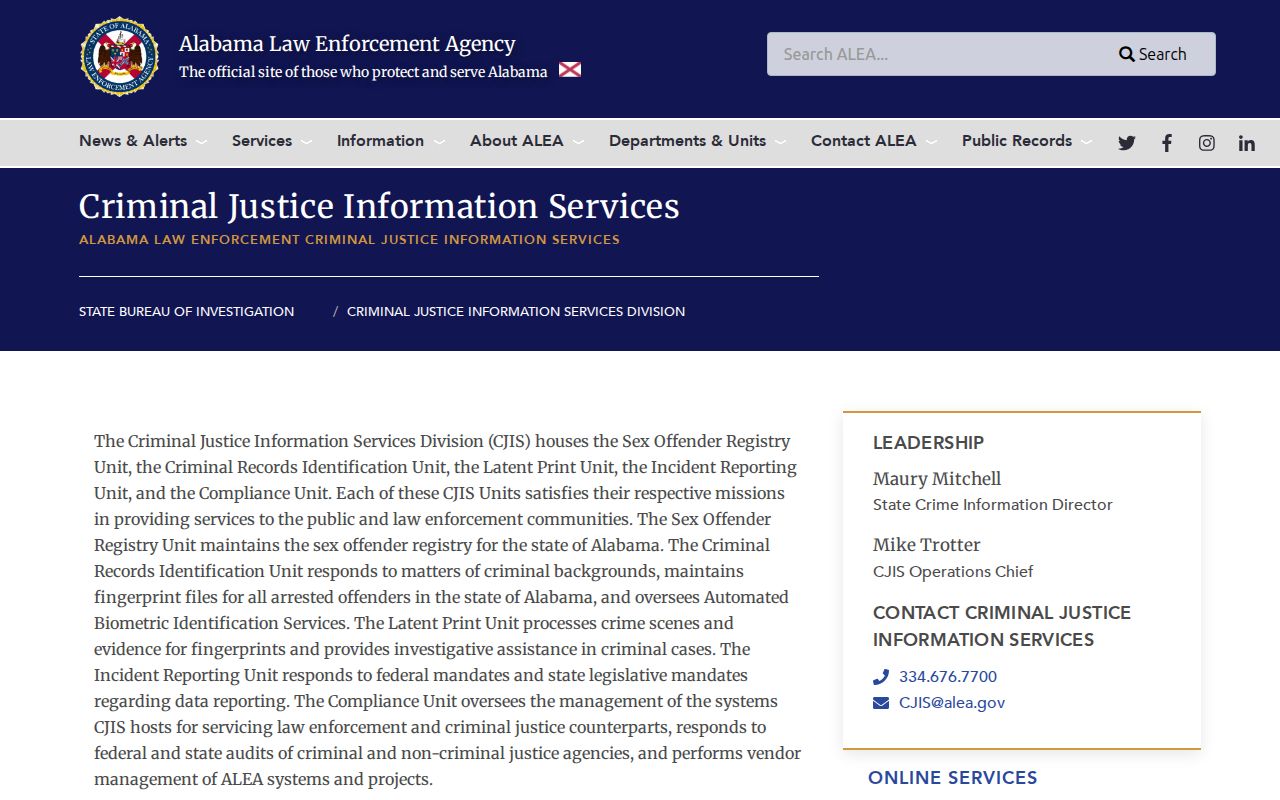Click the phone icon beside 334.676.7700
This screenshot has width=1280, height=800.
click(x=880, y=677)
